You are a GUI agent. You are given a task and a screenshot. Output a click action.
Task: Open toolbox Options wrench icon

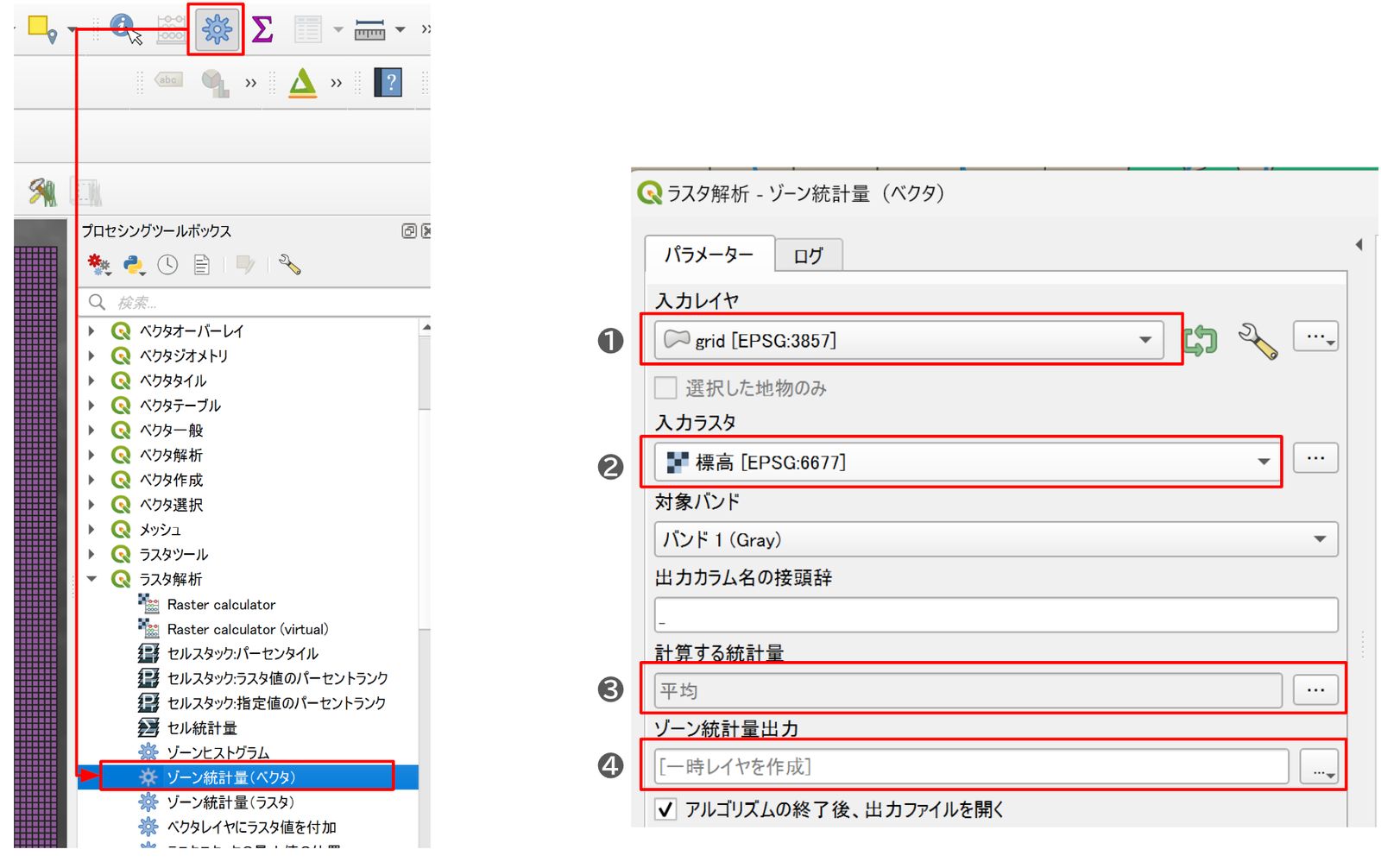290,265
